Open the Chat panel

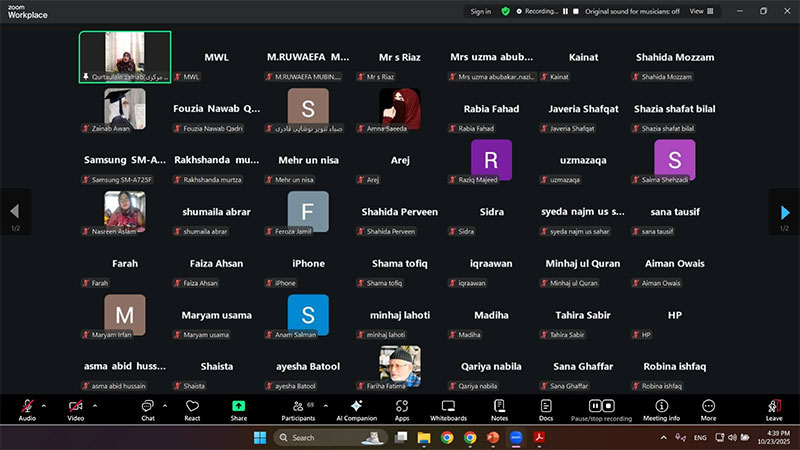[147, 409]
